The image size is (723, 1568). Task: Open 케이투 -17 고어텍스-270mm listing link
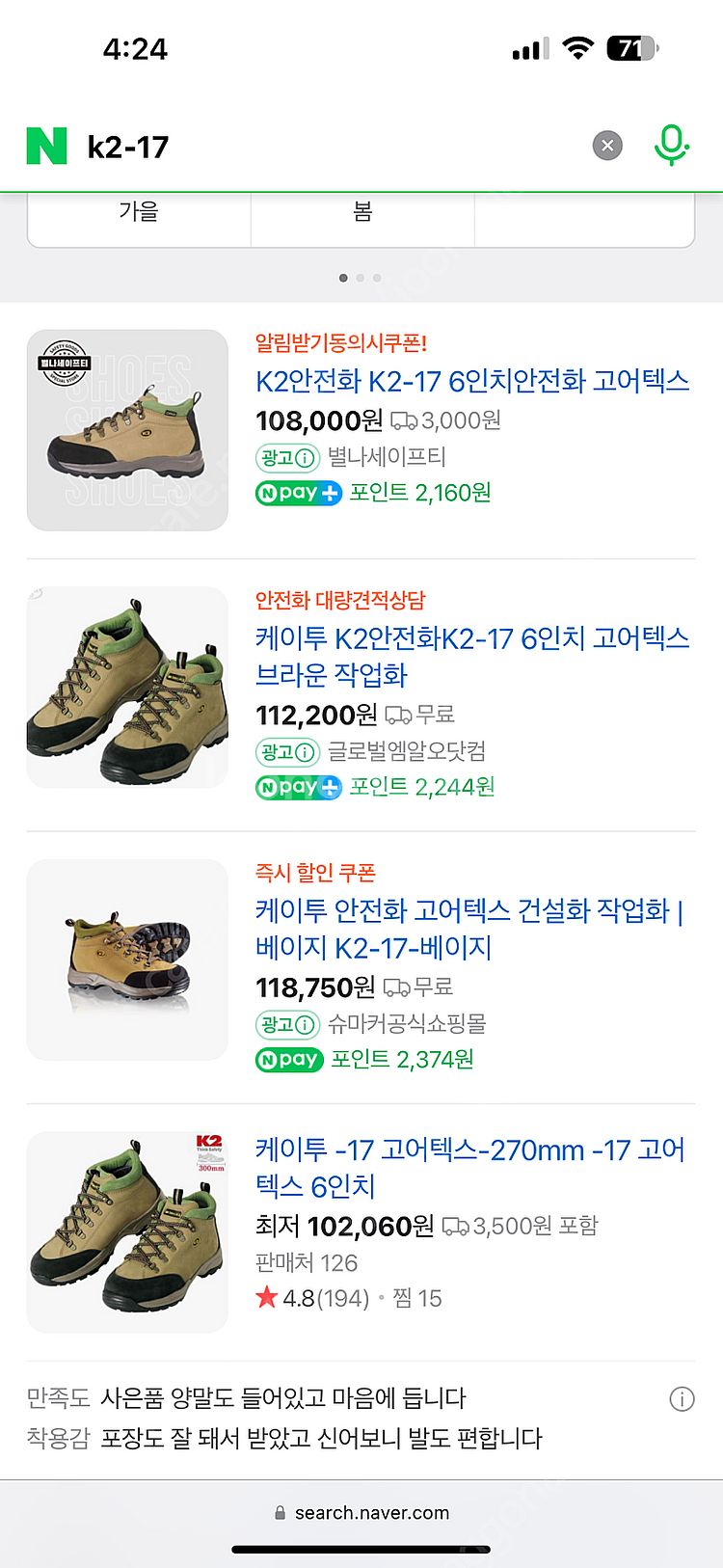pos(469,1168)
